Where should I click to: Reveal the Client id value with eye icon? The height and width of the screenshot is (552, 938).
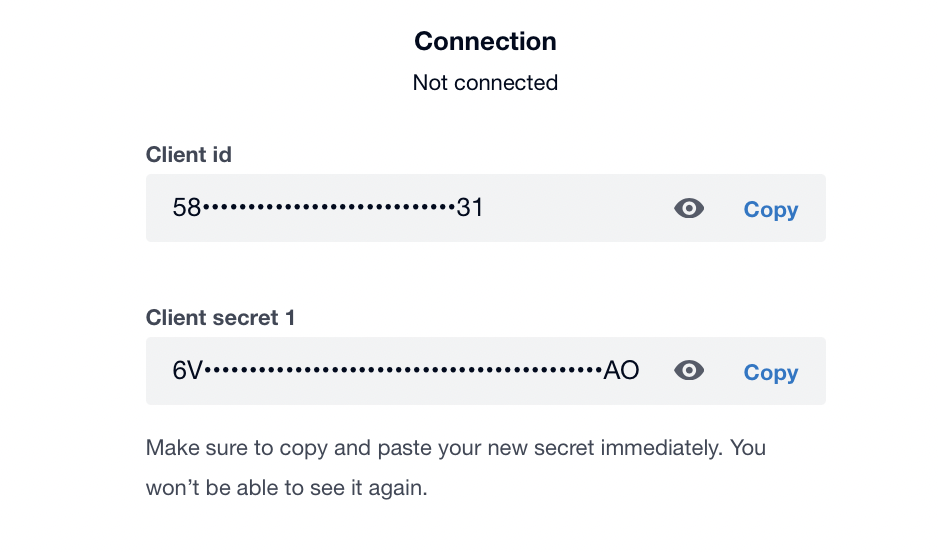point(689,208)
